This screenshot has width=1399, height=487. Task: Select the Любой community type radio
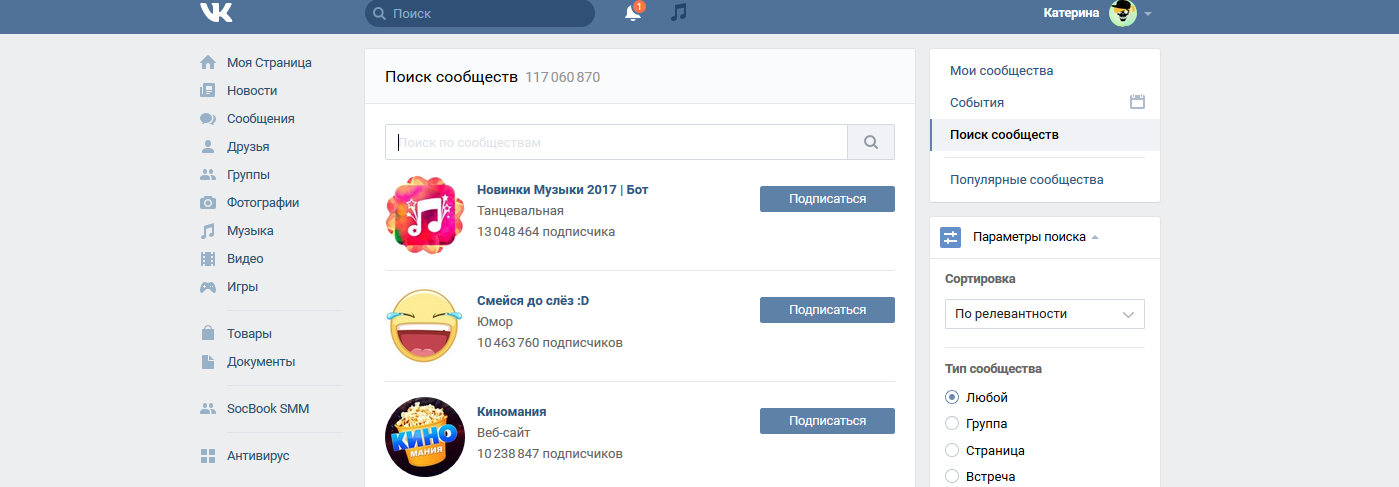[x=952, y=397]
